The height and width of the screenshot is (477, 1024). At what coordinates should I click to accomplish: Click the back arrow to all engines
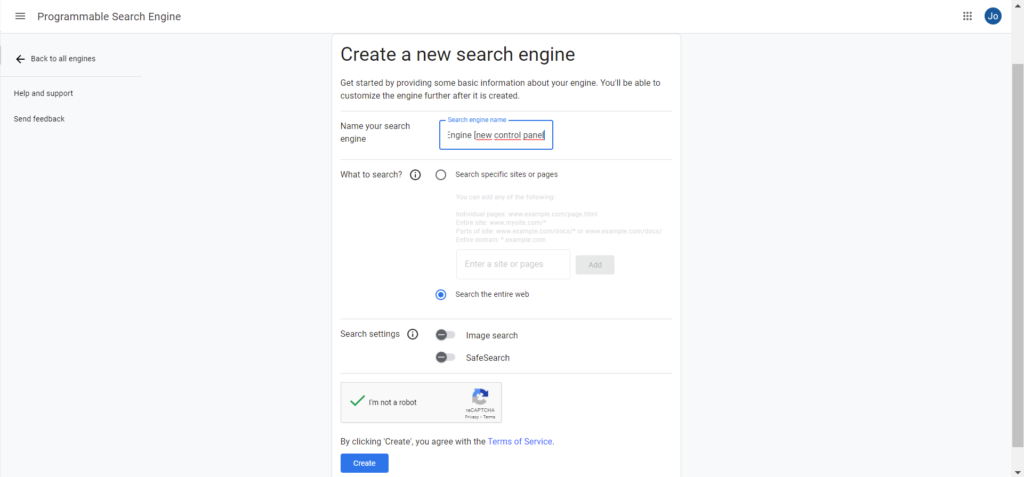(x=20, y=59)
